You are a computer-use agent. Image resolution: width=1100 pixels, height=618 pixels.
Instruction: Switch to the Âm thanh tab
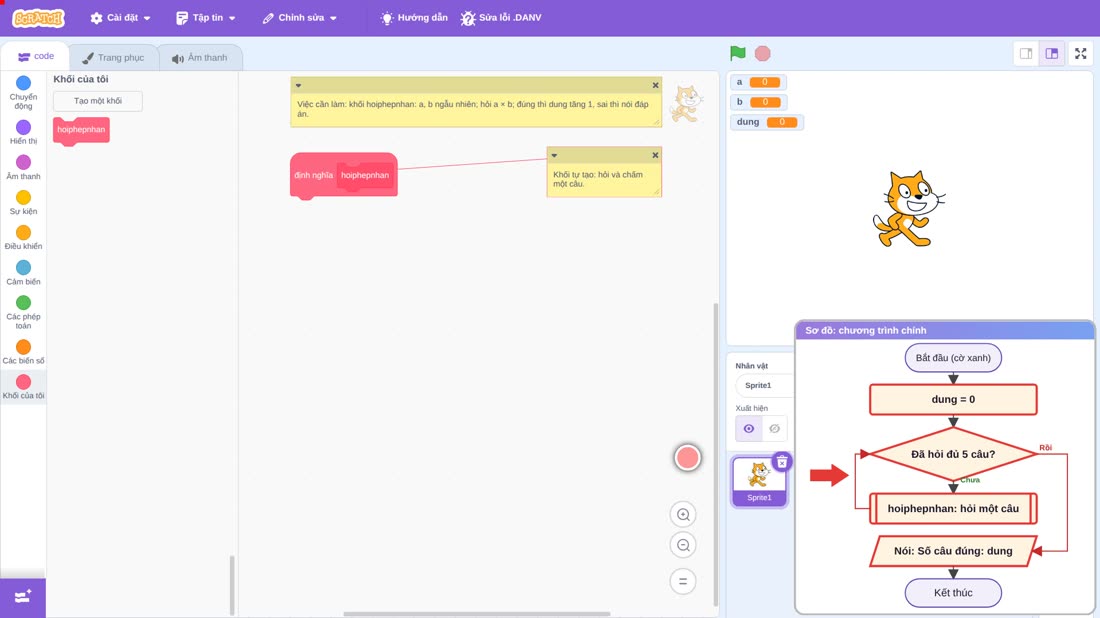pyautogui.click(x=200, y=58)
